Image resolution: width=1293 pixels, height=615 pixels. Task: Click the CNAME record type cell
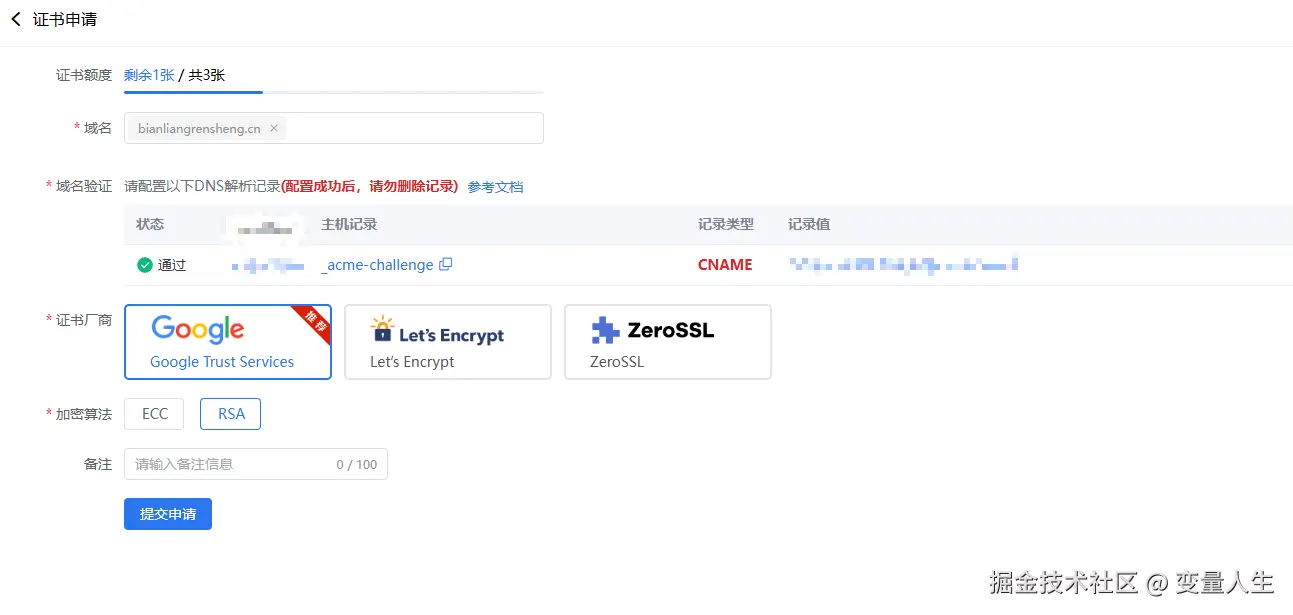(x=725, y=265)
